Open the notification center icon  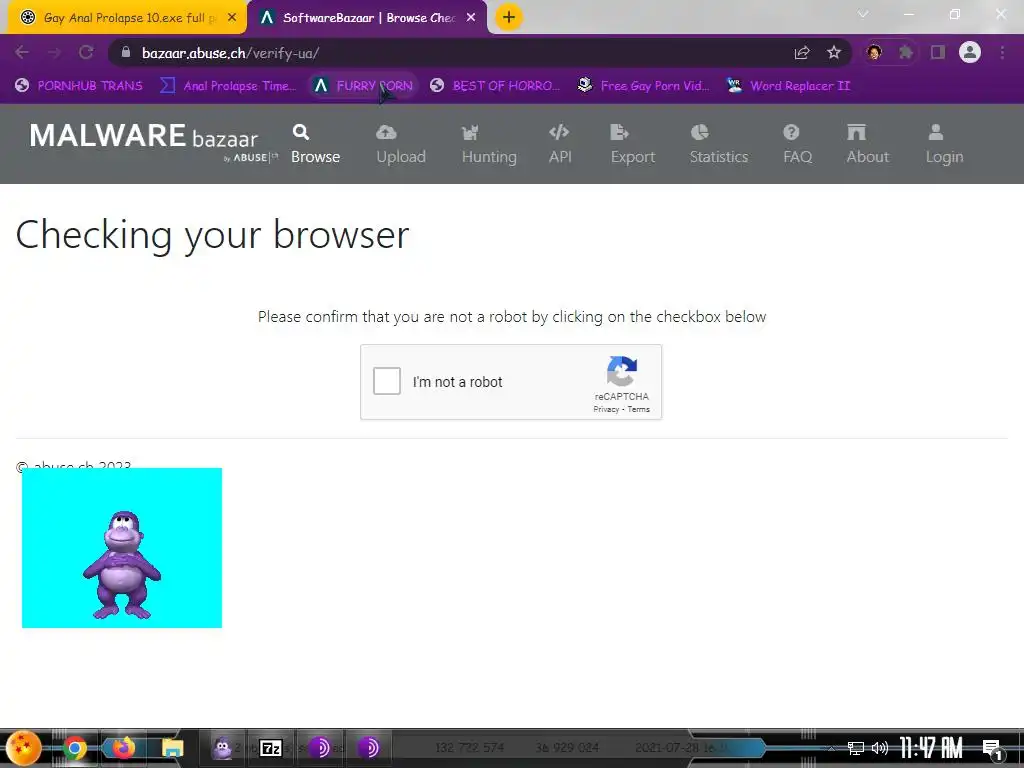992,748
